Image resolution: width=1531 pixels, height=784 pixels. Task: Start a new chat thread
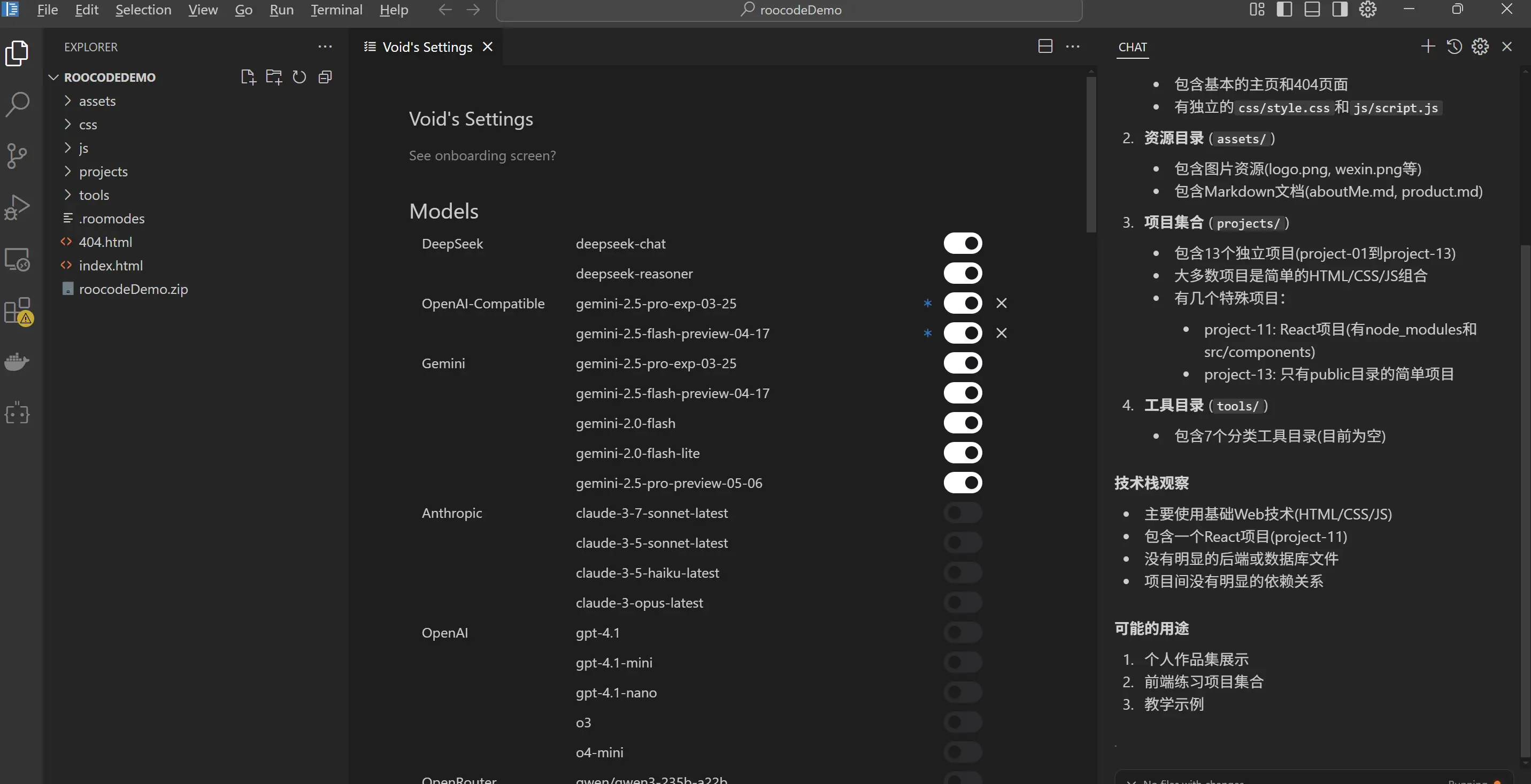(x=1428, y=46)
